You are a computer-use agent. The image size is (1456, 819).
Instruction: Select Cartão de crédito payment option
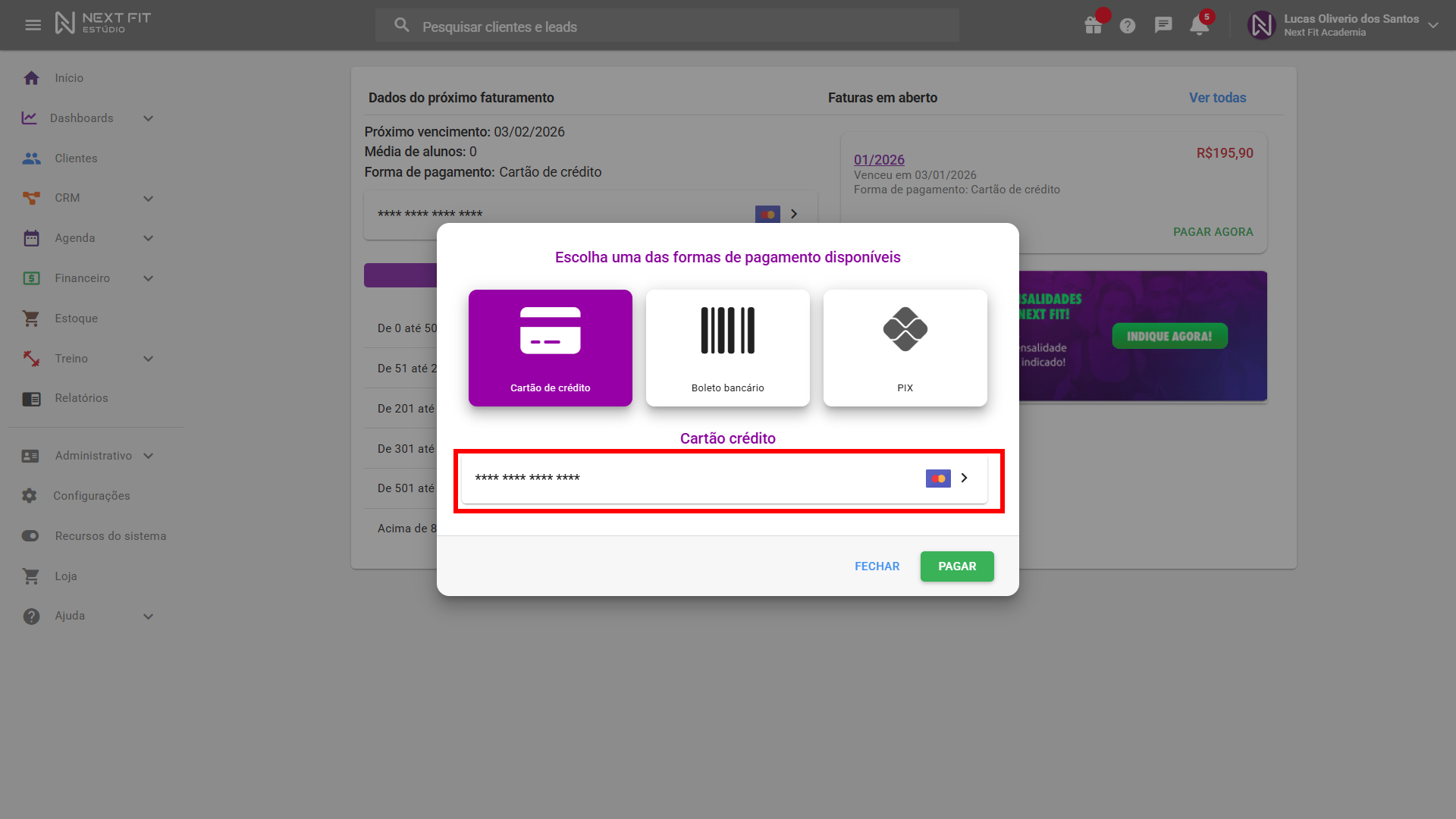click(x=550, y=347)
